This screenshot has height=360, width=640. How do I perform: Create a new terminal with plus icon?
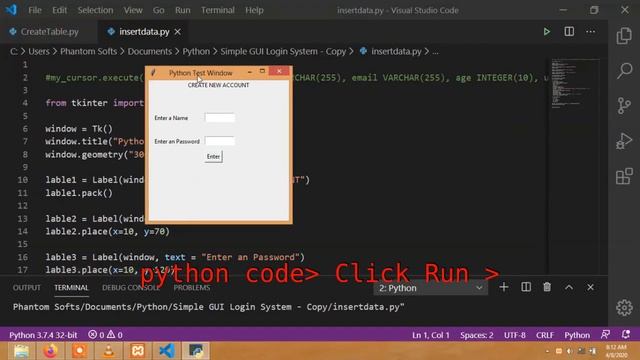point(504,287)
